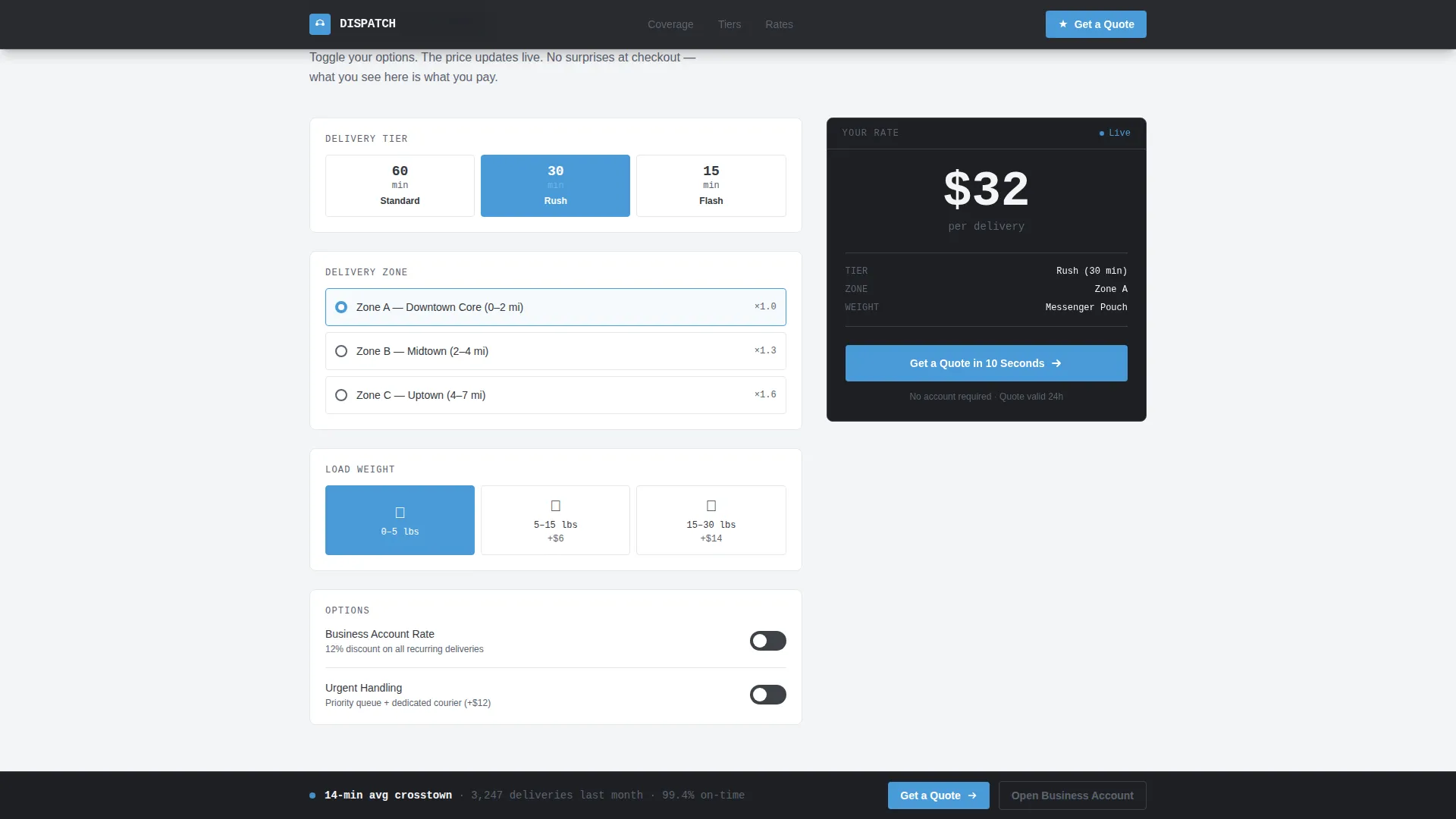Click Open Business Account button
Image resolution: width=1456 pixels, height=819 pixels.
click(1072, 795)
